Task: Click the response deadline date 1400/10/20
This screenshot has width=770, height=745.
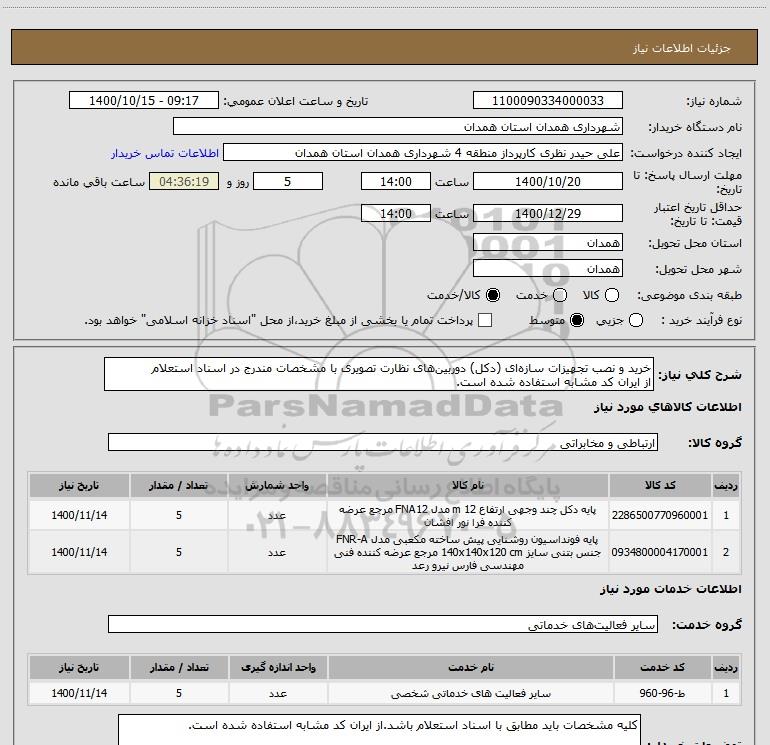Action: 548,181
